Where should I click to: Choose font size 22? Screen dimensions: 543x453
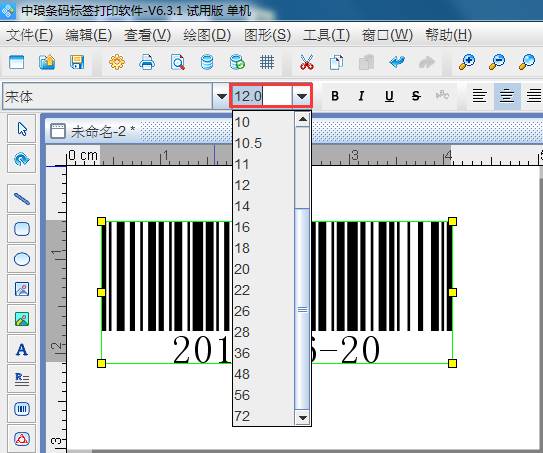tap(263, 290)
